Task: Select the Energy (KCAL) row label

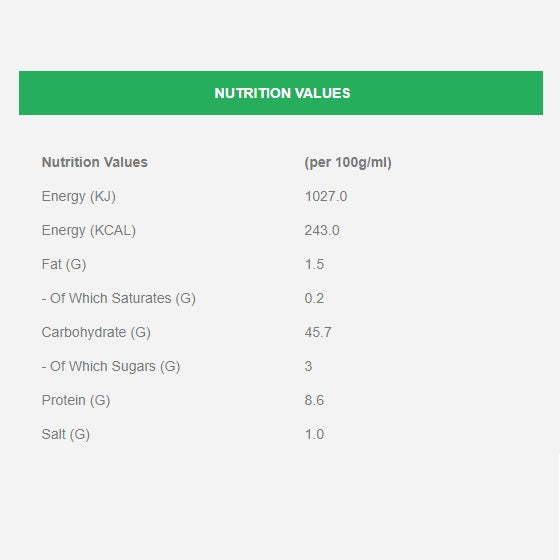Action: [89, 230]
